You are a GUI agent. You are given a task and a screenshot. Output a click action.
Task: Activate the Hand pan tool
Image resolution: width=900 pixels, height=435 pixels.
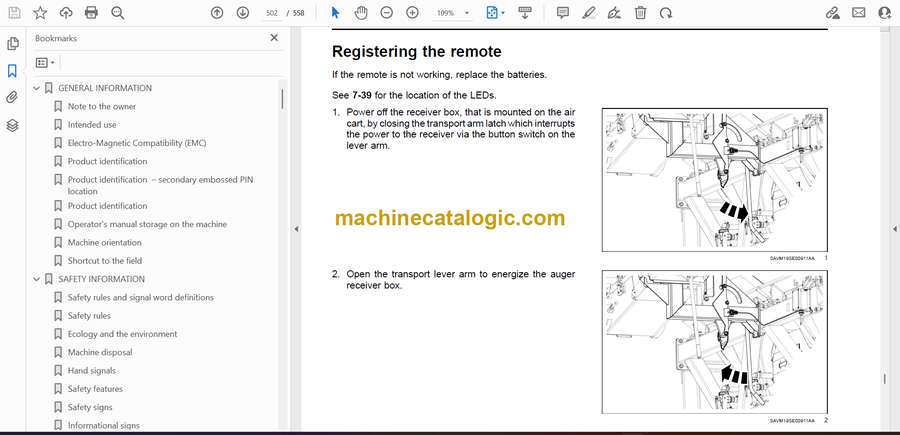(x=361, y=13)
